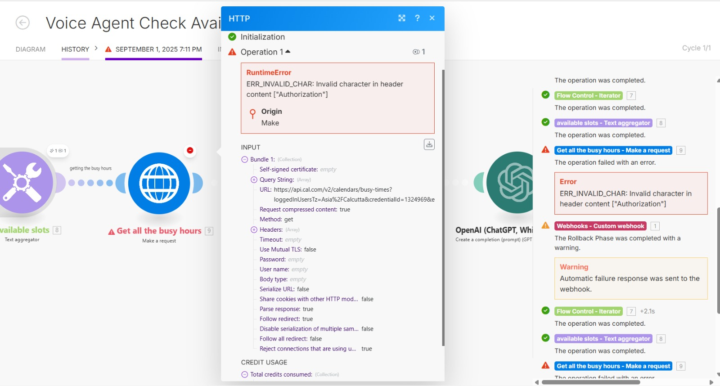Screen dimensions: 720x386
Task: Click the OpenAI (ChatGPT, Whi... module label
Action: coord(494,230)
